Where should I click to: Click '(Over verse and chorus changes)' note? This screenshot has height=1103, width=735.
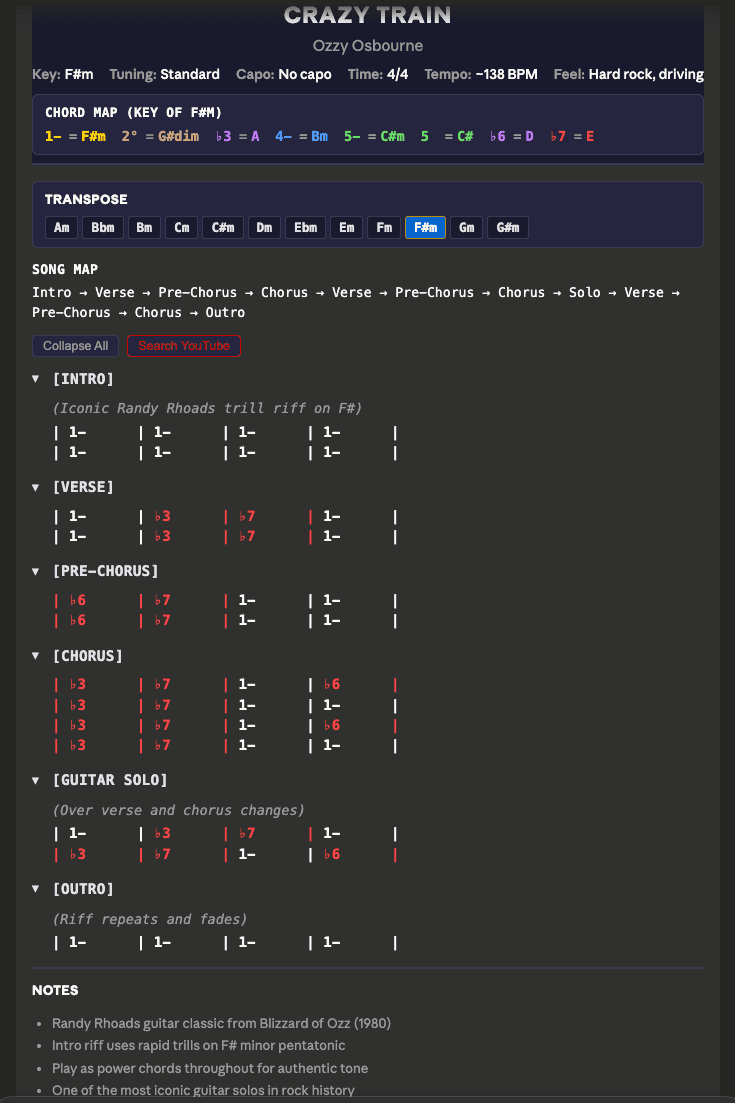[x=179, y=810]
